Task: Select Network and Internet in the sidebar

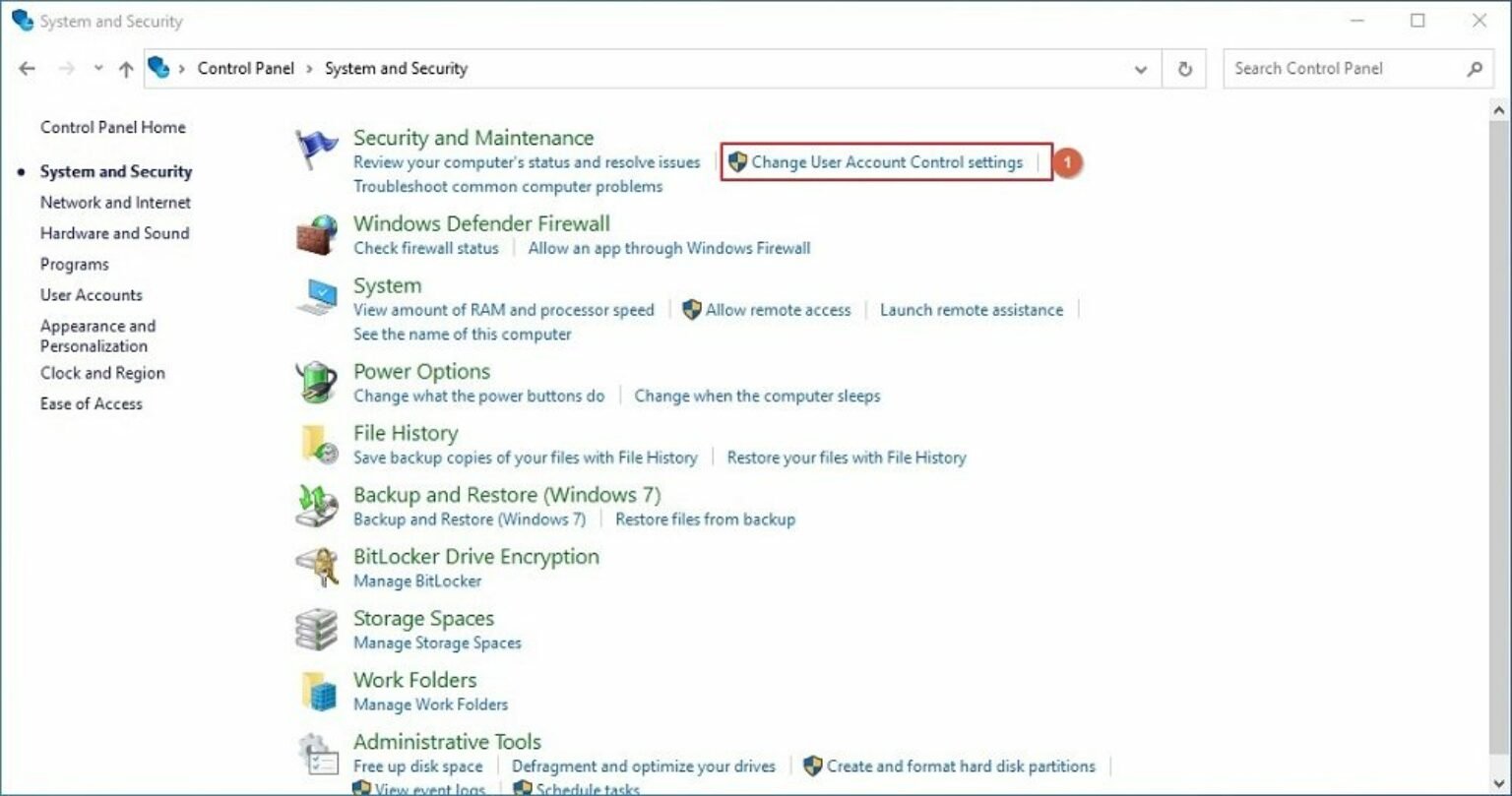Action: pyautogui.click(x=115, y=203)
